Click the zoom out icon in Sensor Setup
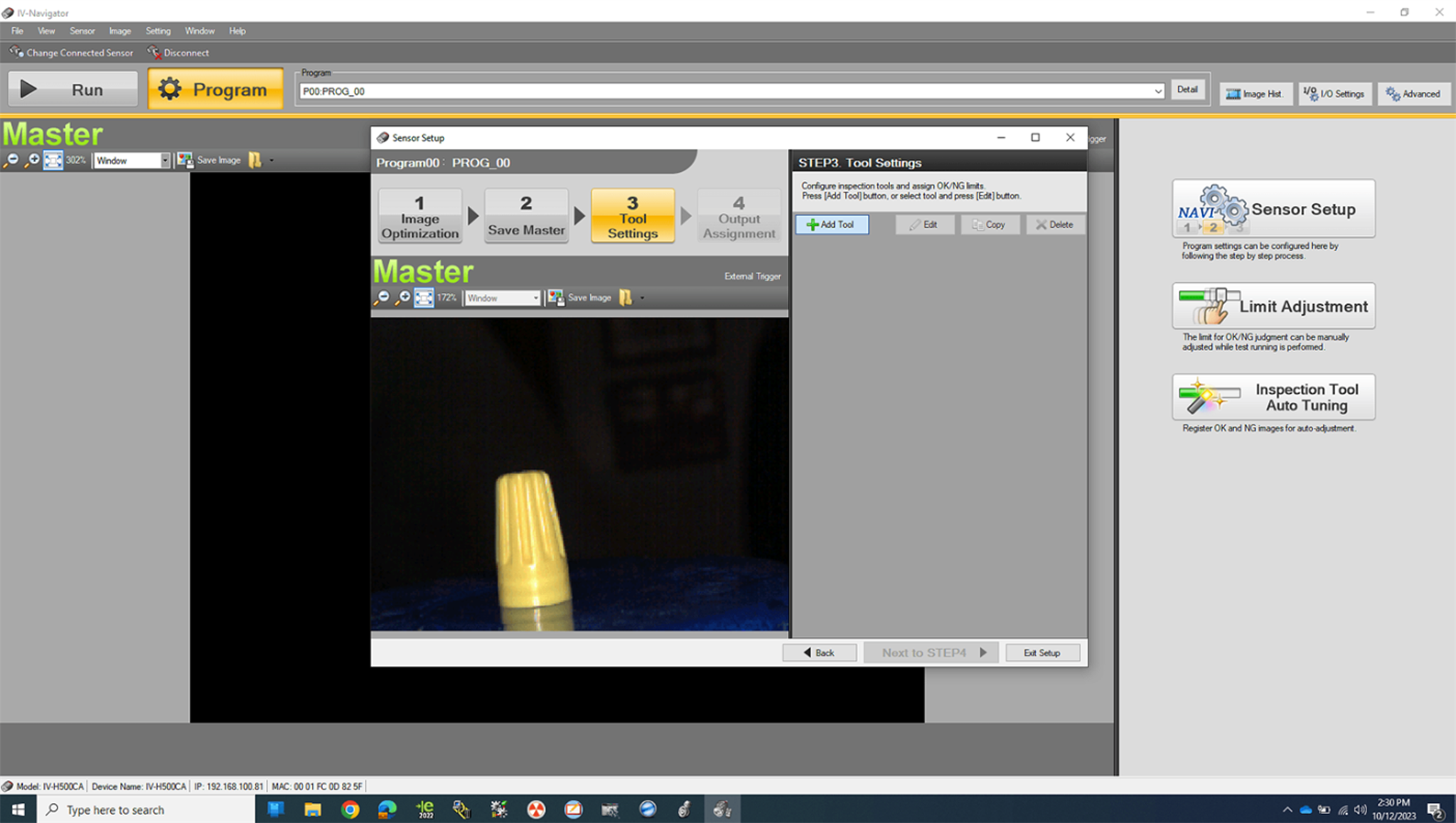Screen dimensions: 1456x823 coord(382,298)
